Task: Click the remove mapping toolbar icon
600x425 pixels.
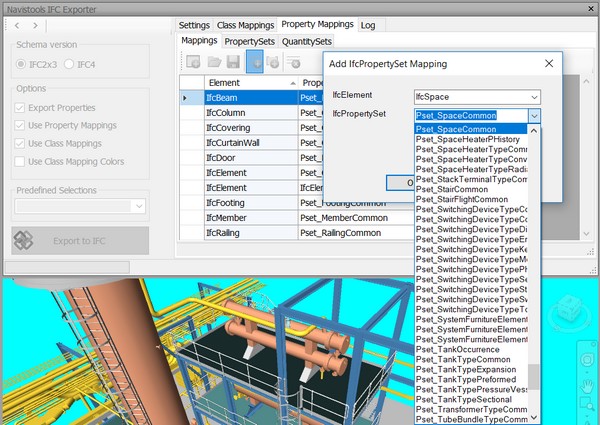Action: 295,64
